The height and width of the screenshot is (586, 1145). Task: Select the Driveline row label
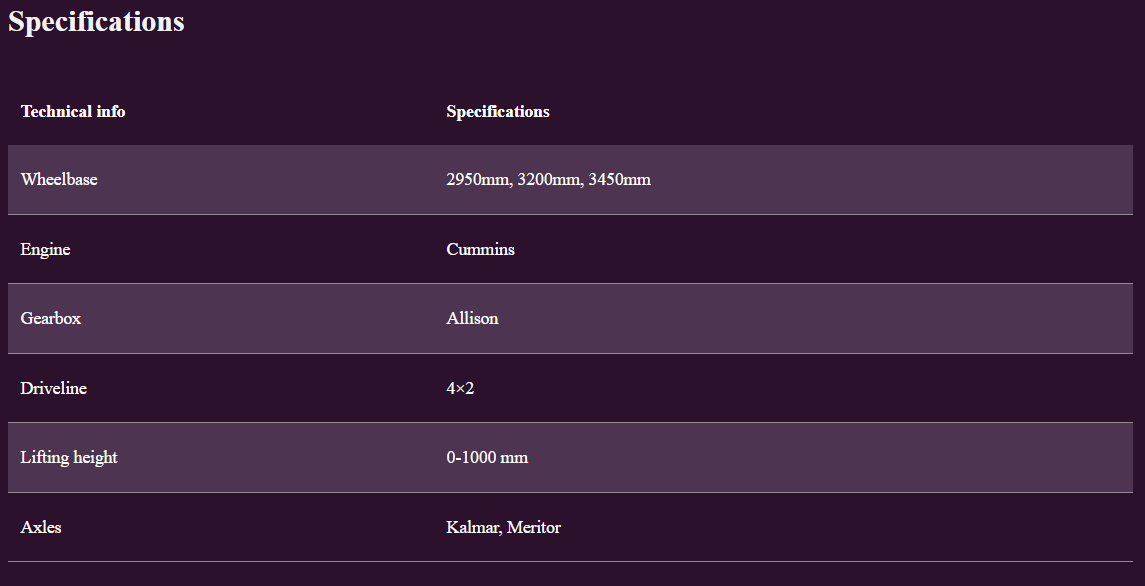tap(53, 388)
